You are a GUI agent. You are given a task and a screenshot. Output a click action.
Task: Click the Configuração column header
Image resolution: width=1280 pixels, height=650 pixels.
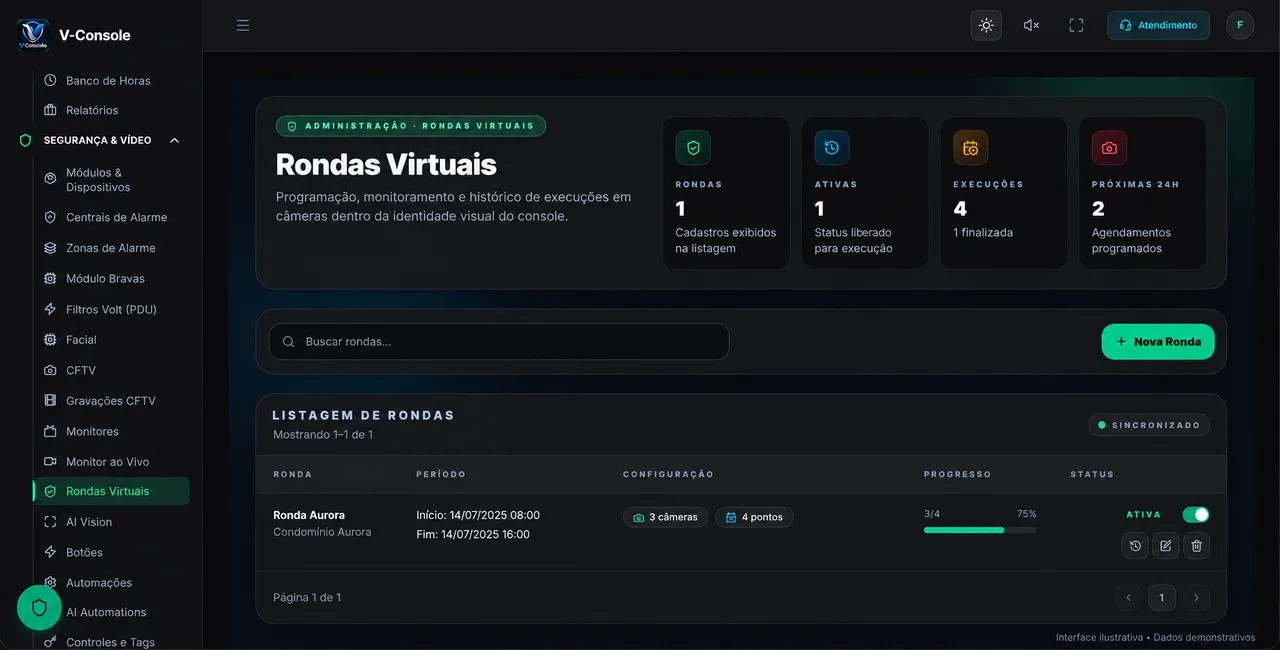pyautogui.click(x=668, y=474)
